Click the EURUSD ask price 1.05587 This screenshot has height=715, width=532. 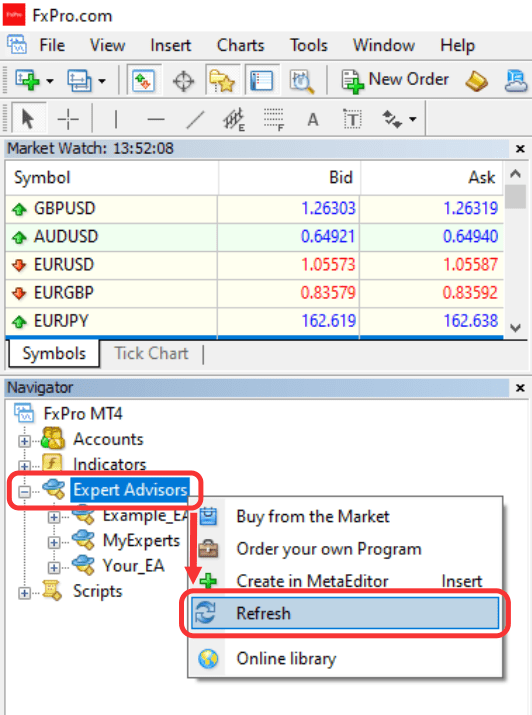point(470,264)
